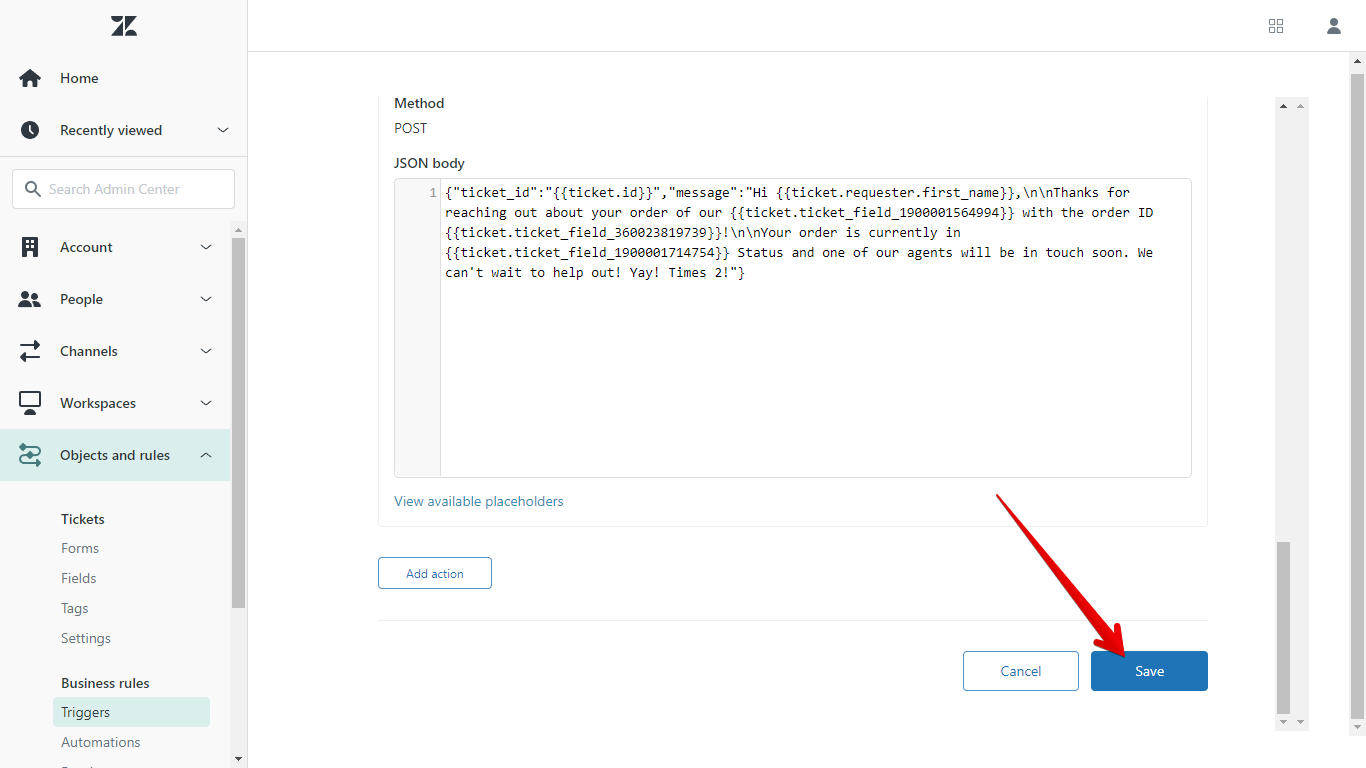Focus the Search Admin Center field
1366x768 pixels.
pos(124,189)
